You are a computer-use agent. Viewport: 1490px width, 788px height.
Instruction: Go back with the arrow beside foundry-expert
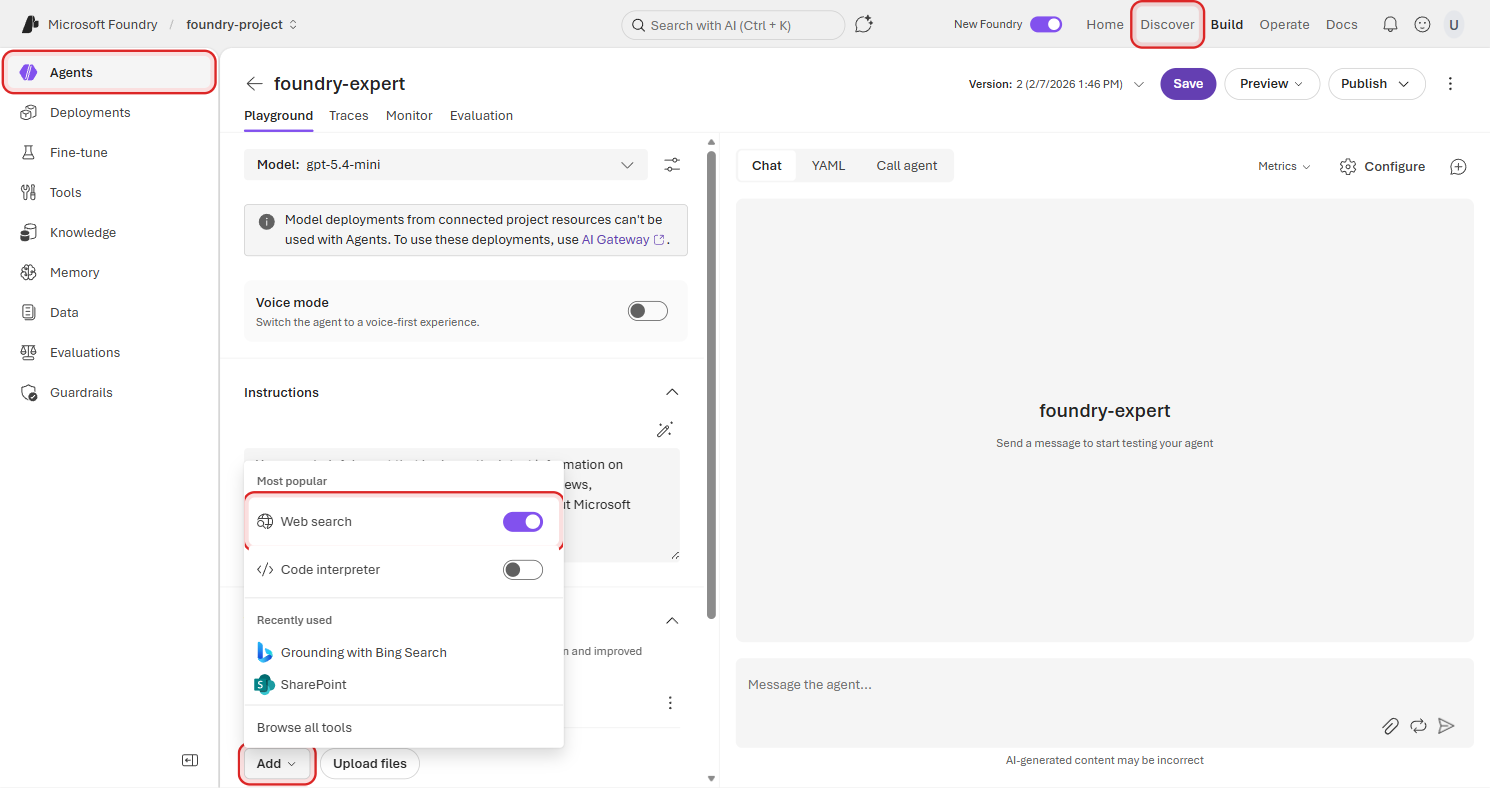point(255,84)
